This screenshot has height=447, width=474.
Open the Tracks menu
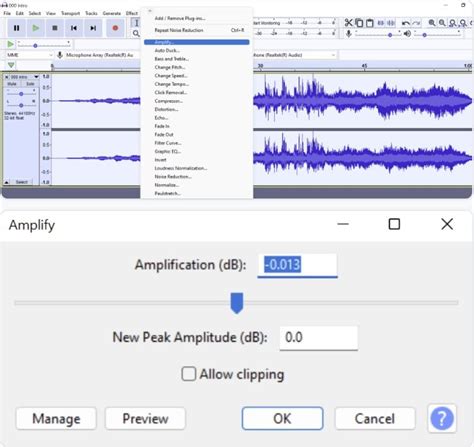click(91, 13)
